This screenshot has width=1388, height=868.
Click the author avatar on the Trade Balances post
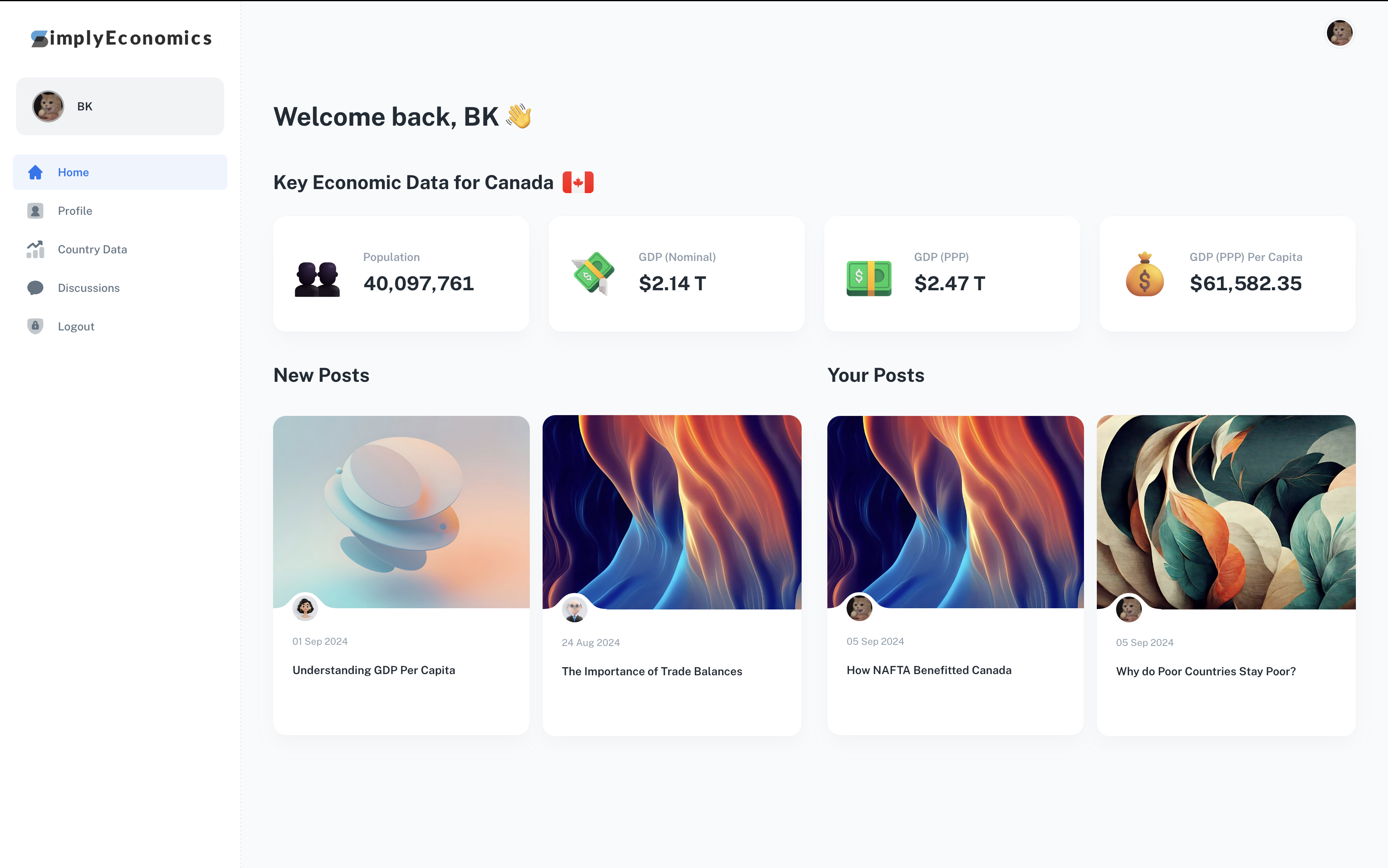[x=574, y=609]
